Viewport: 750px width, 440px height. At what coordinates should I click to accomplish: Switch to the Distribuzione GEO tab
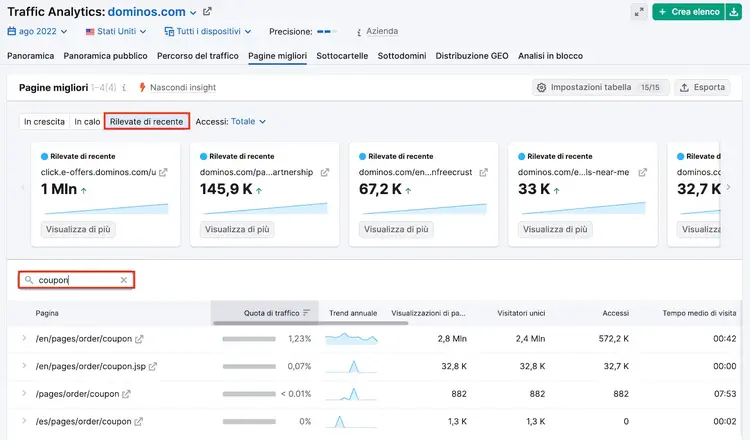point(472,56)
